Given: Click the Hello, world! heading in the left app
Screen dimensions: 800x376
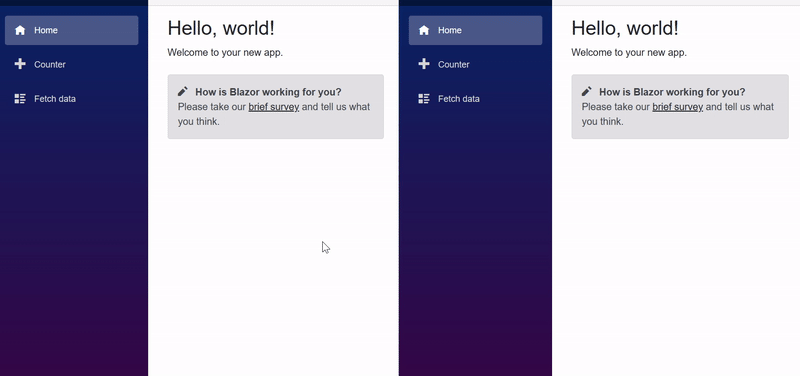Looking at the screenshot, I should click(221, 28).
